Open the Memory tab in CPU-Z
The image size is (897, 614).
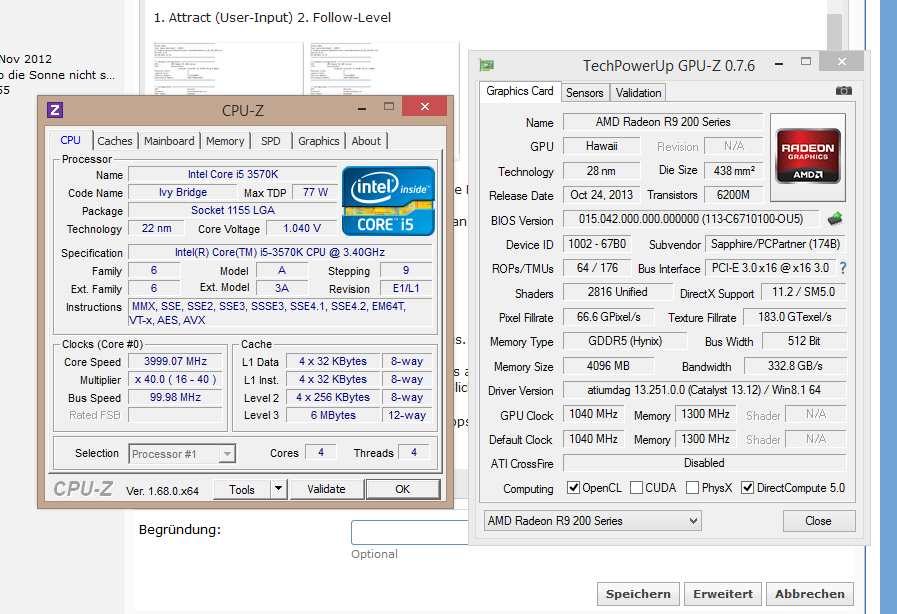click(225, 141)
